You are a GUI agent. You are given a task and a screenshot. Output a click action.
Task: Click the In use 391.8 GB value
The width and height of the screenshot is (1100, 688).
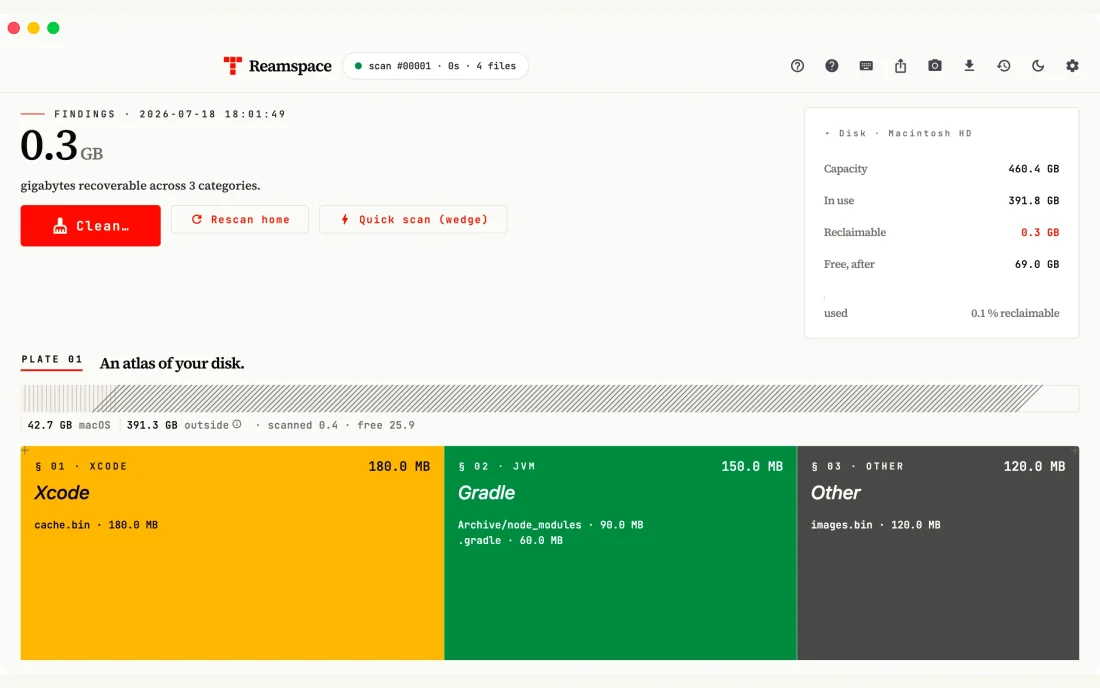click(1033, 201)
